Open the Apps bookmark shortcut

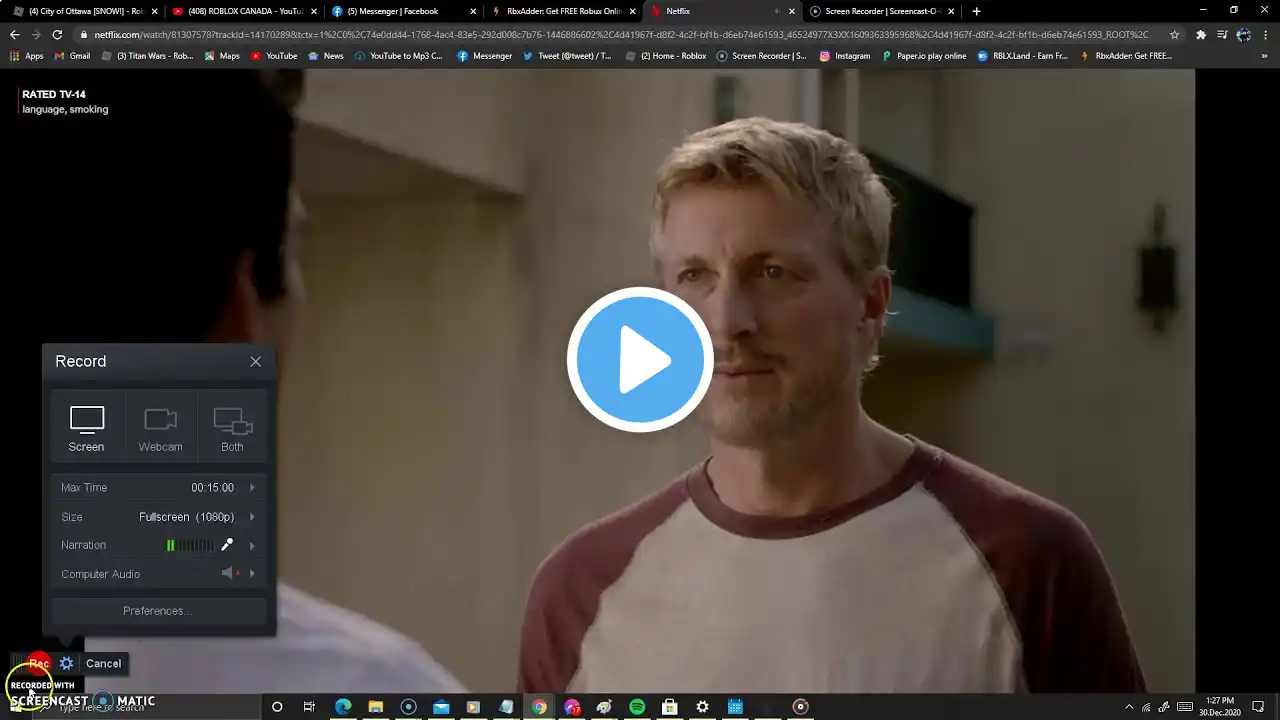click(x=27, y=56)
